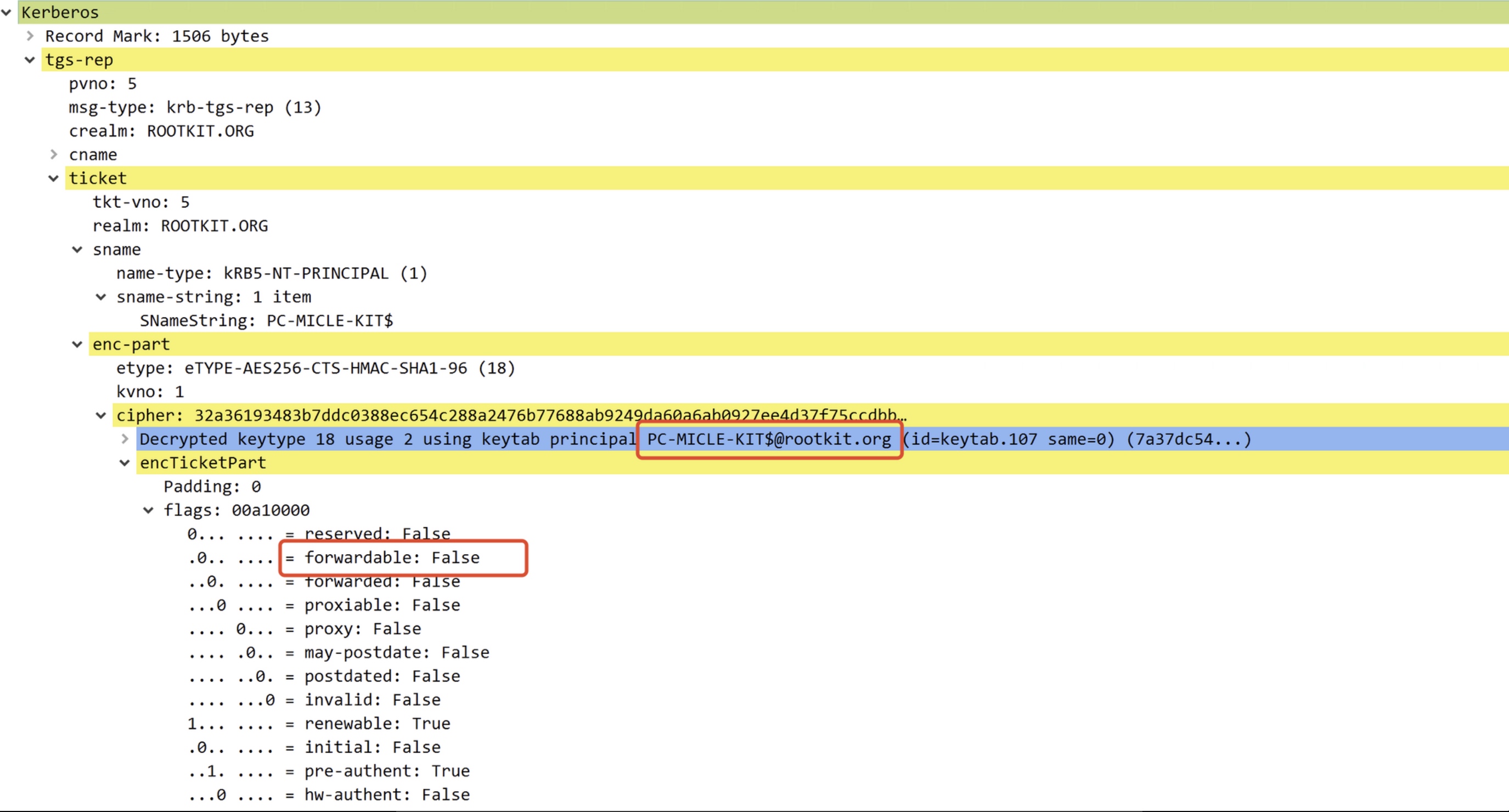
Task: Collapse the tgs-rep node
Action: tap(30, 60)
